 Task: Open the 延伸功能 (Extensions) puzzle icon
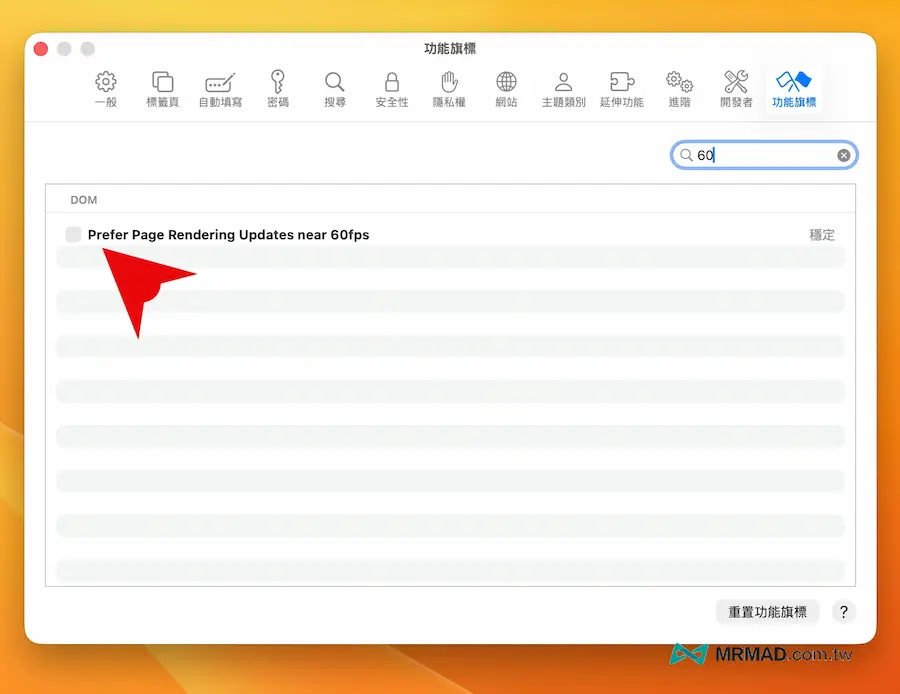[x=621, y=87]
